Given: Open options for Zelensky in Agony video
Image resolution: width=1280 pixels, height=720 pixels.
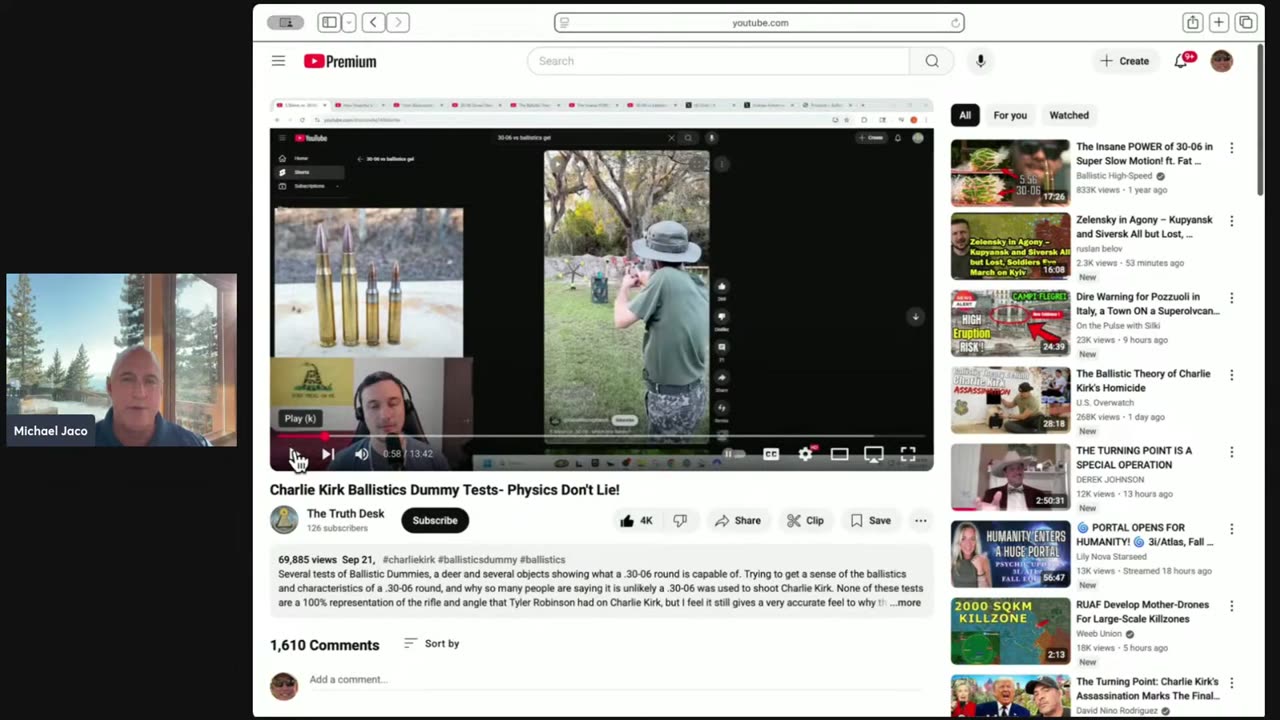Looking at the screenshot, I should coord(1231,221).
